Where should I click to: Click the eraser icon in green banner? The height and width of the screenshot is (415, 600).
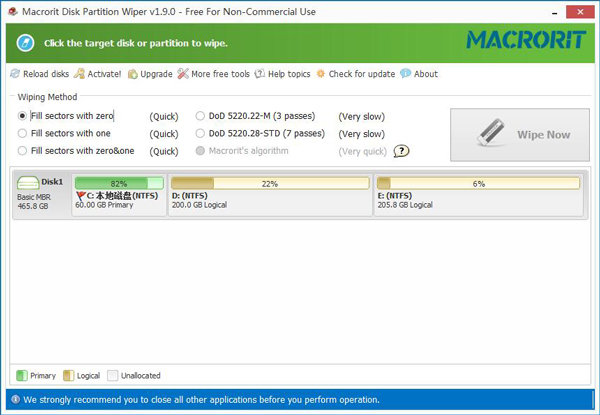point(26,43)
